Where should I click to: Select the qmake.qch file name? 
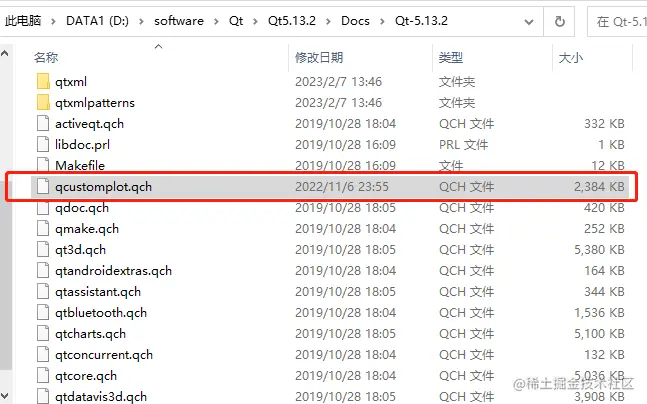(x=87, y=229)
